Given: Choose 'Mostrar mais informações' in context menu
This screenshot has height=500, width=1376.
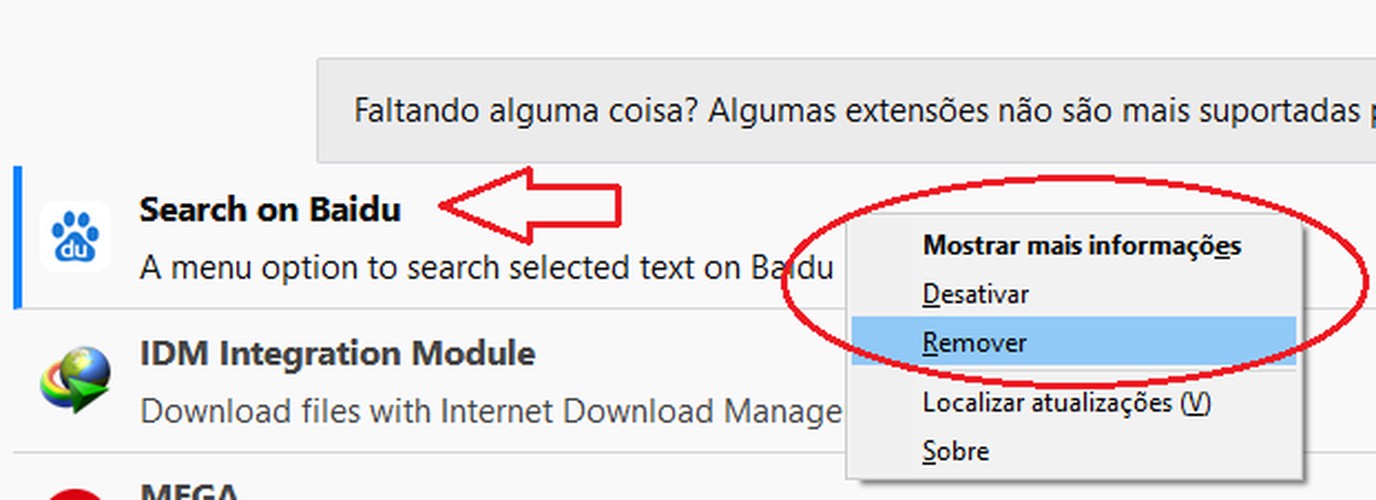Looking at the screenshot, I should click(1082, 245).
